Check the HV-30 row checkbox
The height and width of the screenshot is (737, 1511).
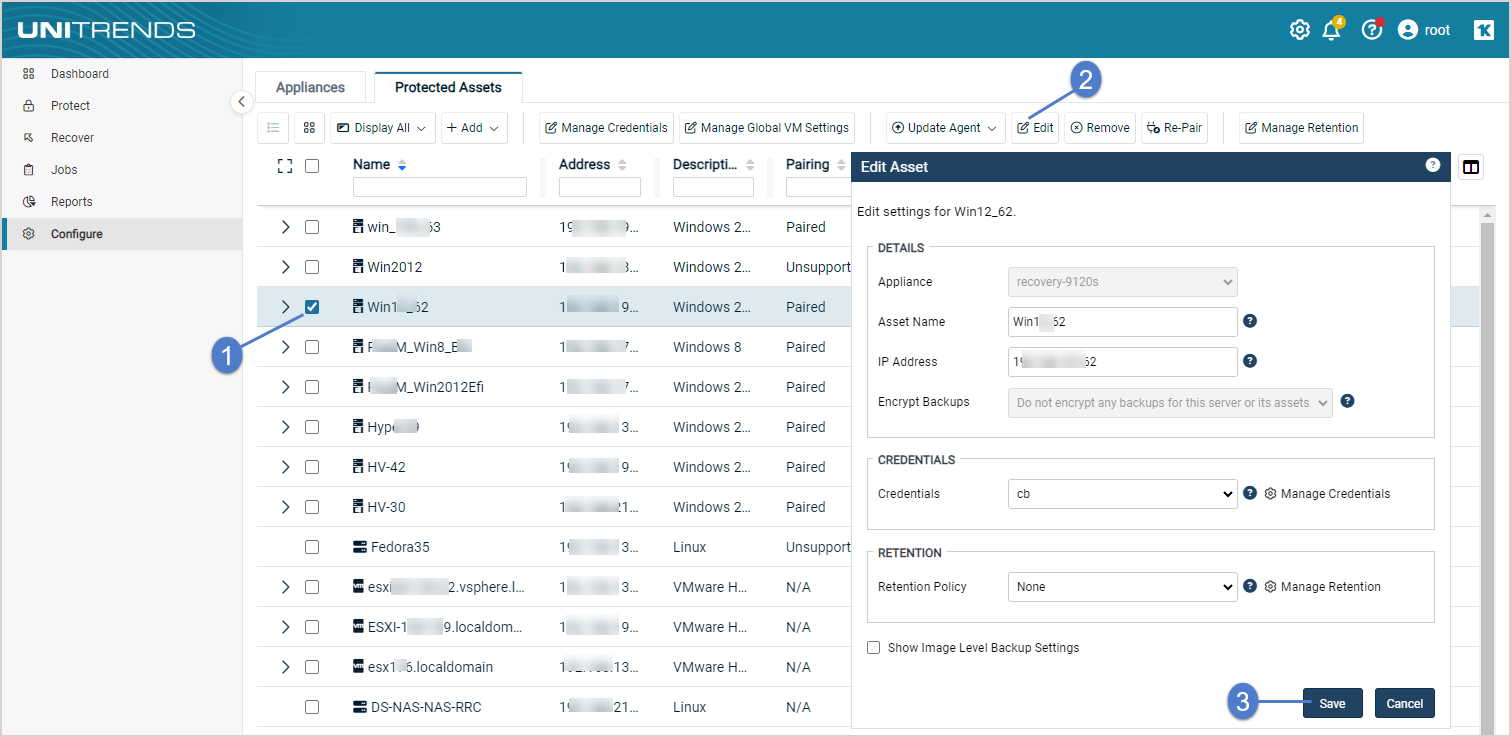pyautogui.click(x=312, y=507)
